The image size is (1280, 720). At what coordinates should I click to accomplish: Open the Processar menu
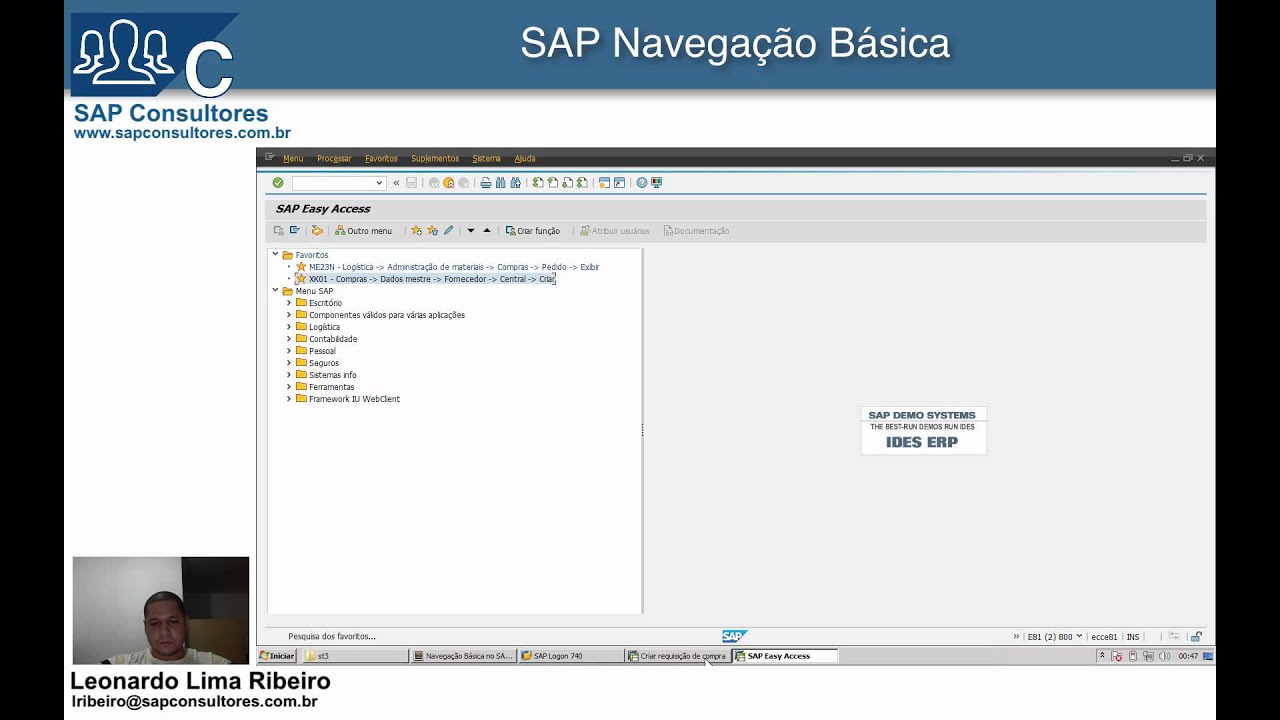(334, 159)
